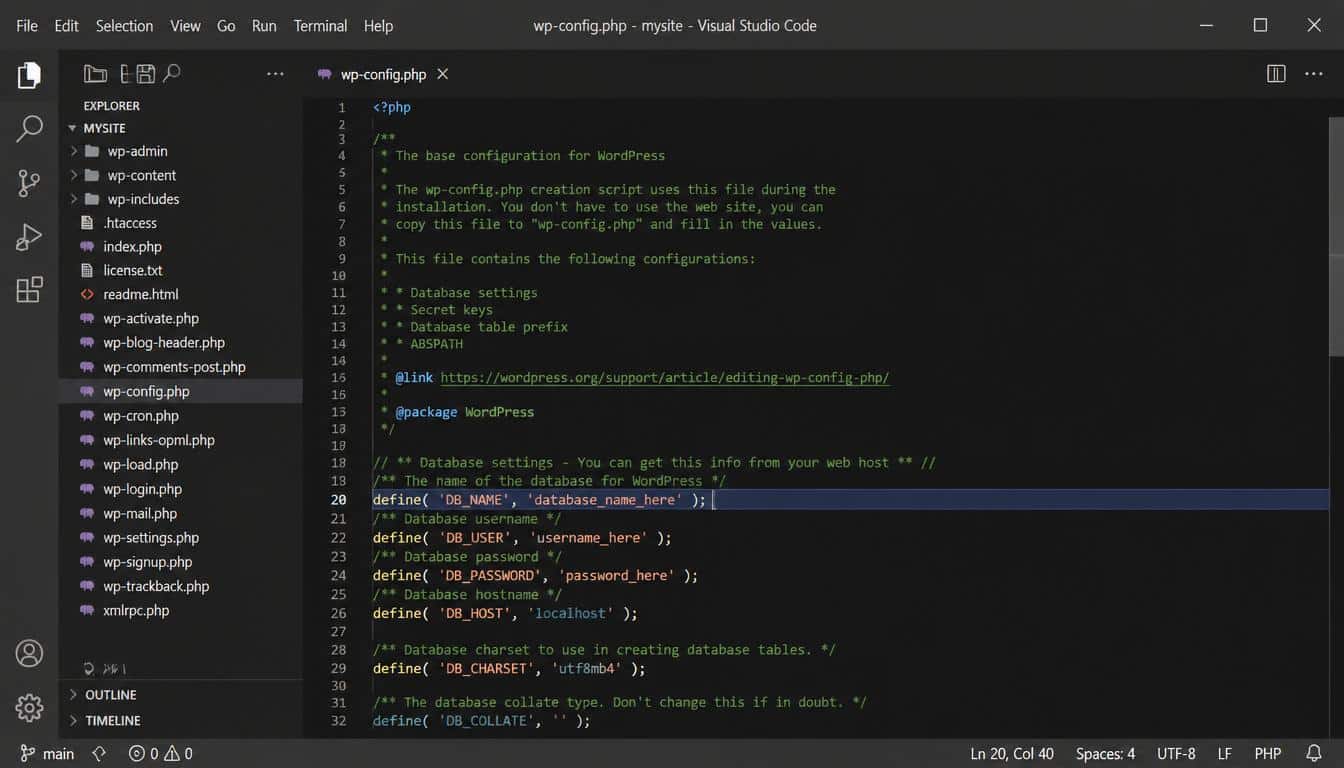
Task: Open the Run menu
Action: point(264,26)
